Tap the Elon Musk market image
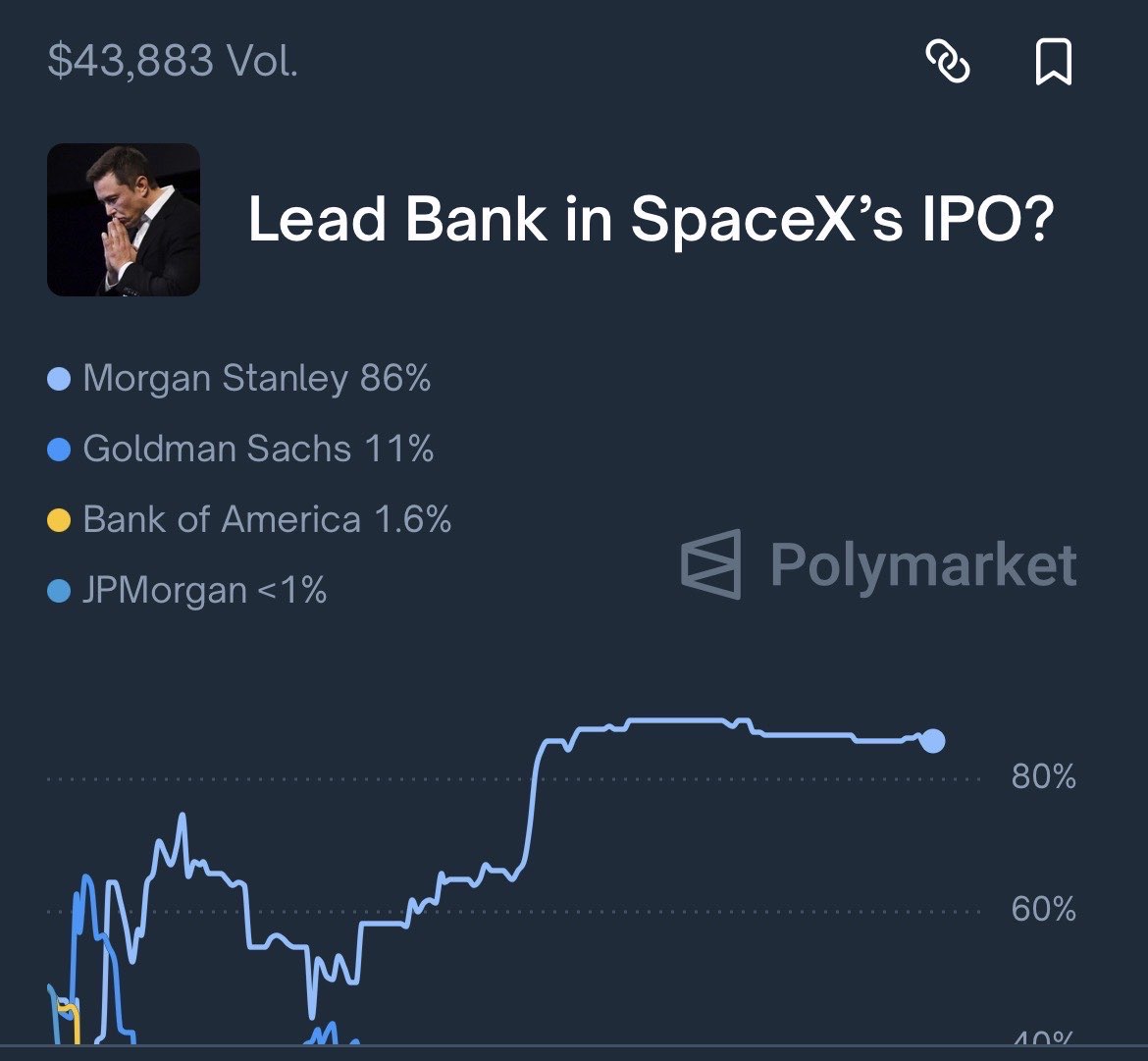The height and width of the screenshot is (1061, 1148). [123, 218]
